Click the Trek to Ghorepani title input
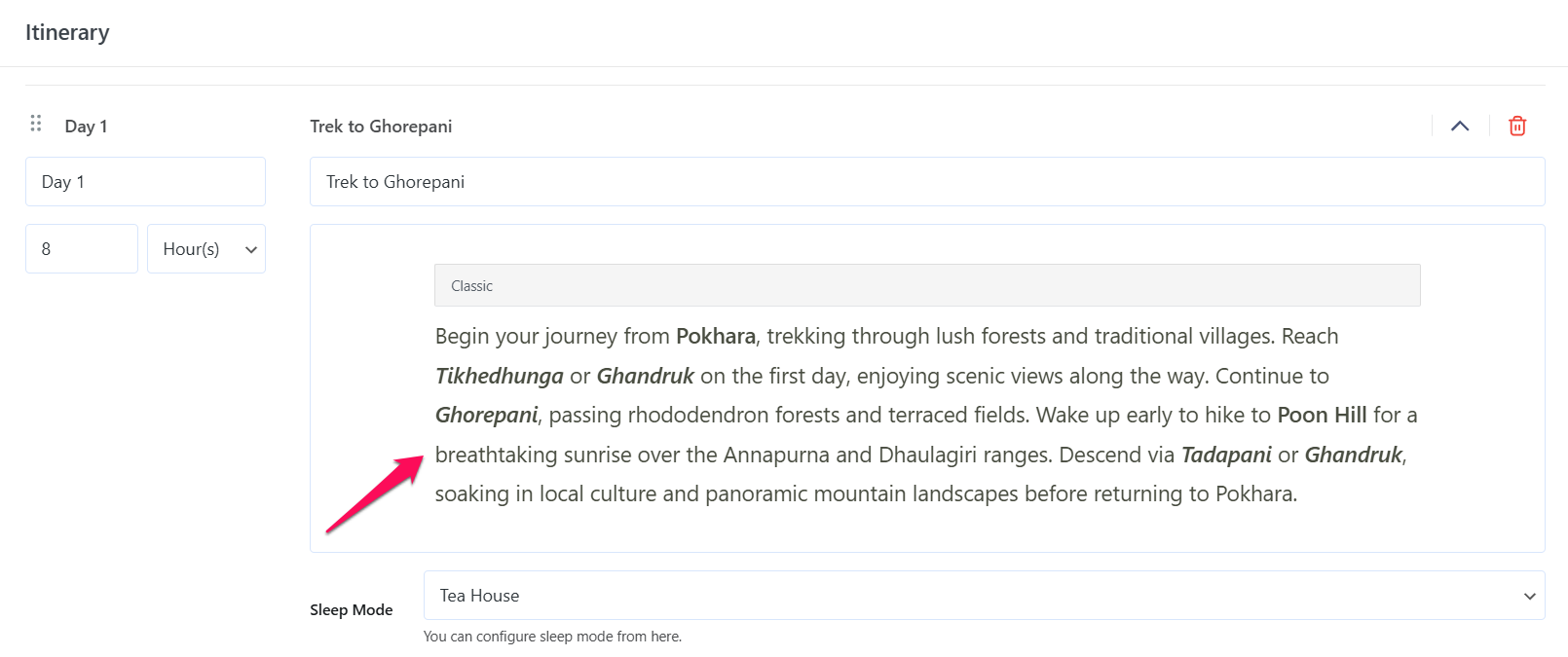The image size is (1568, 657). [x=926, y=182]
